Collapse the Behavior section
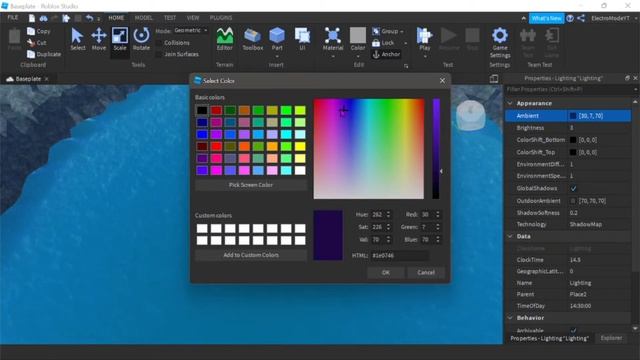Screen dimensions: 640x360 pyautogui.click(x=510, y=318)
